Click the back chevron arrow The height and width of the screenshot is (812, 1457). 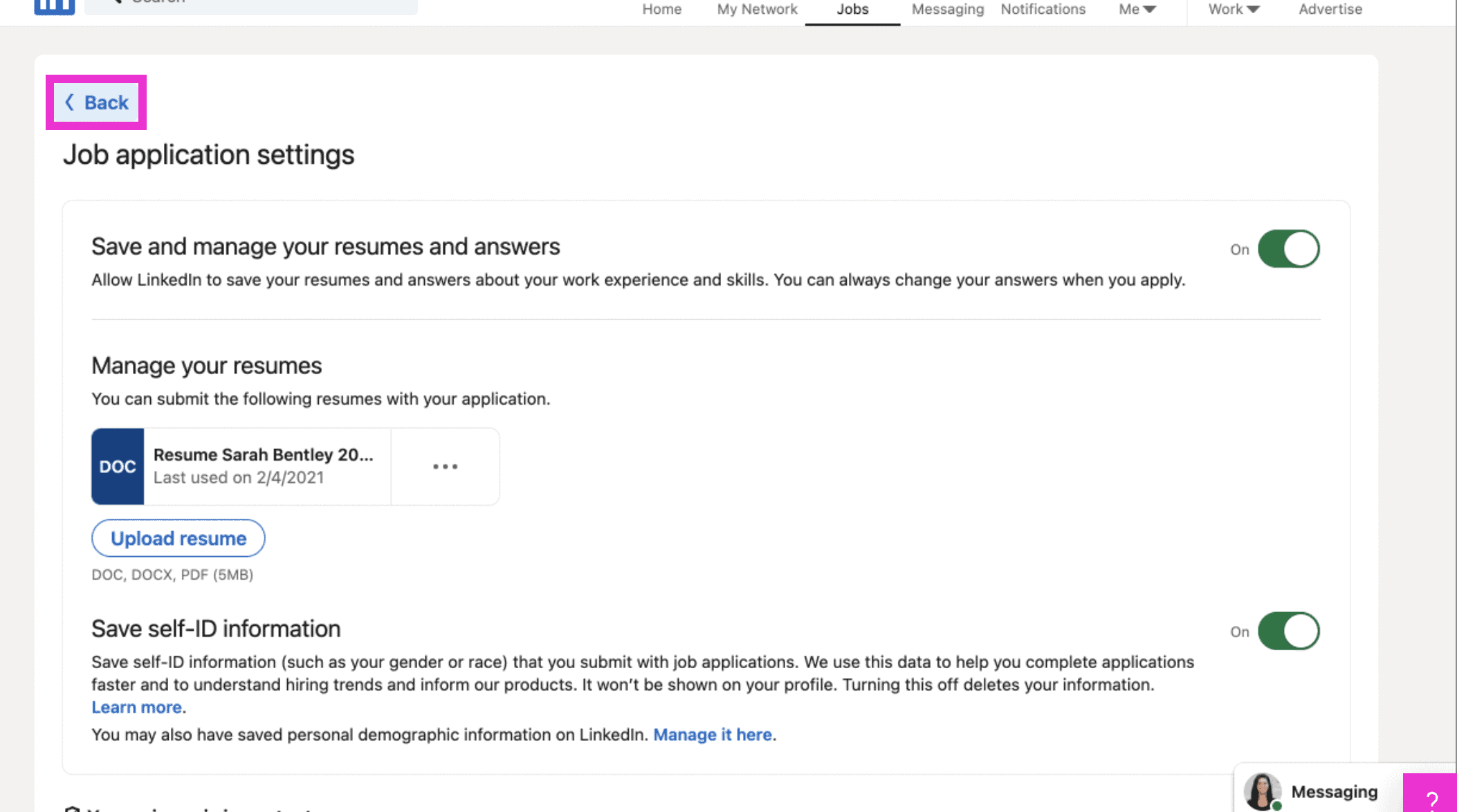coord(71,102)
